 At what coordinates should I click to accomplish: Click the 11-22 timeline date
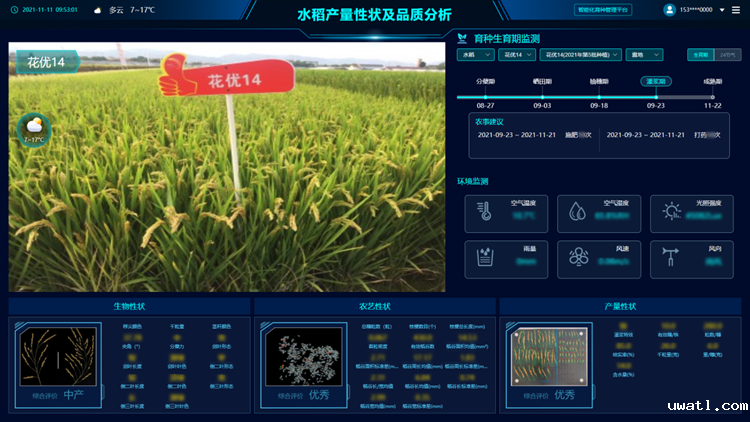click(713, 106)
